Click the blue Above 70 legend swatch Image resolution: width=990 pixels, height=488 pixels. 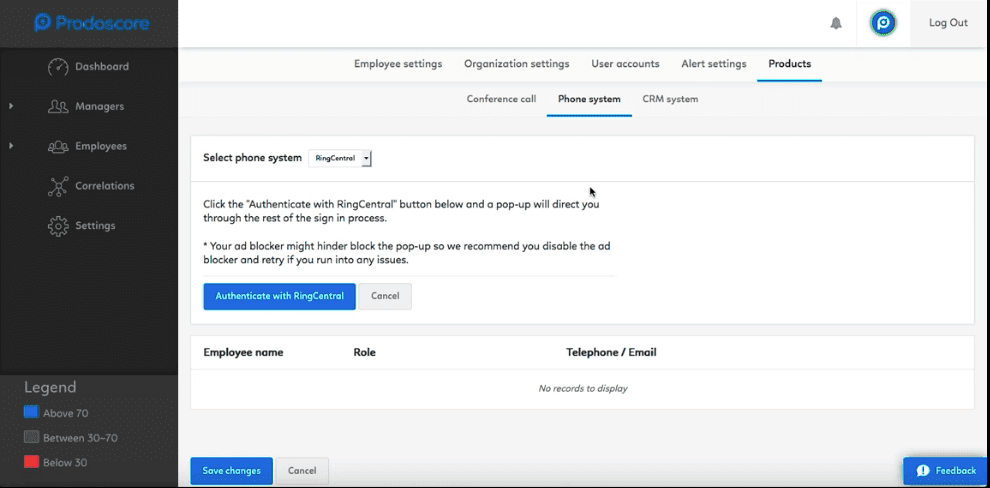(31, 412)
